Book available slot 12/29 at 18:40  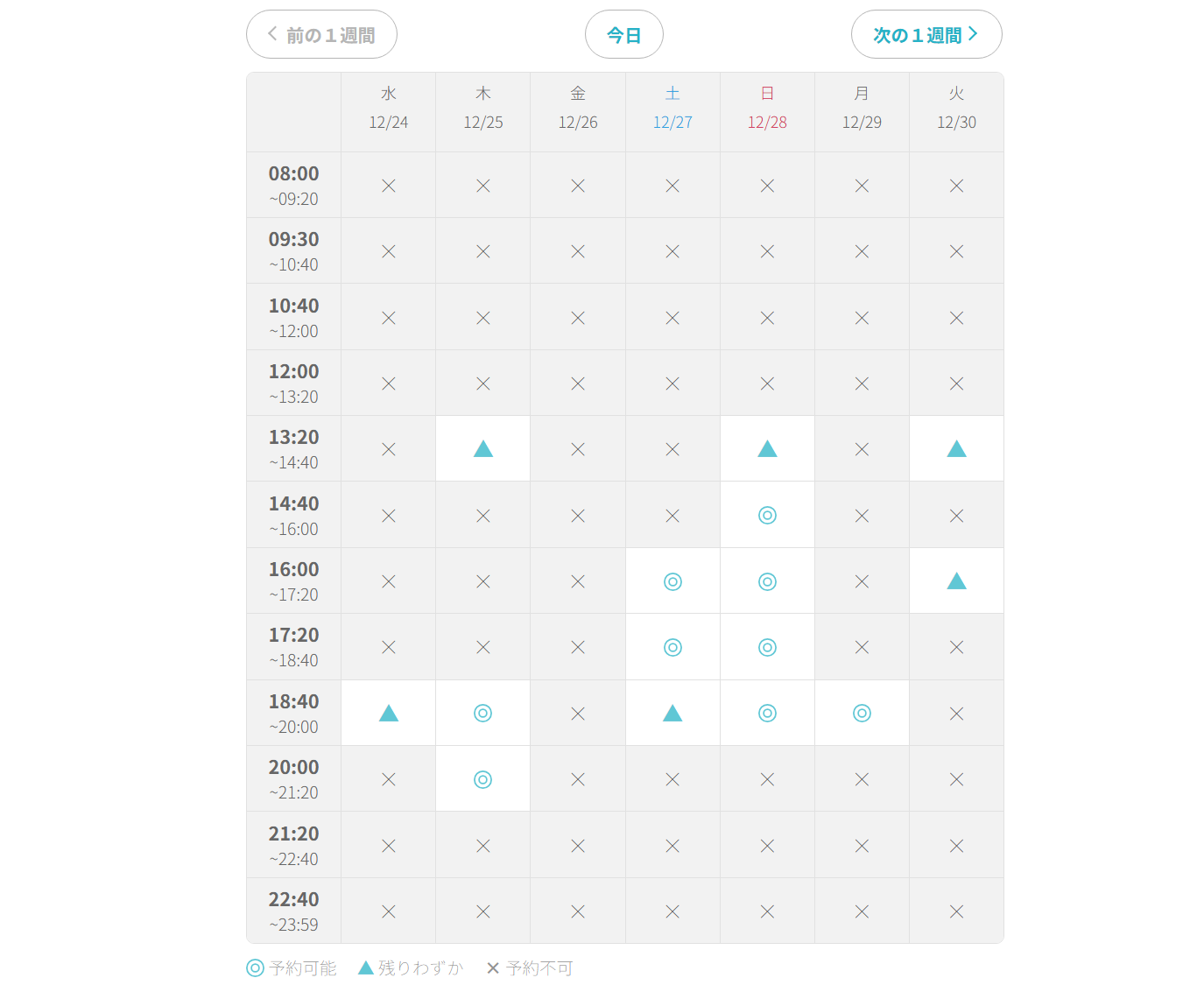[862, 714]
